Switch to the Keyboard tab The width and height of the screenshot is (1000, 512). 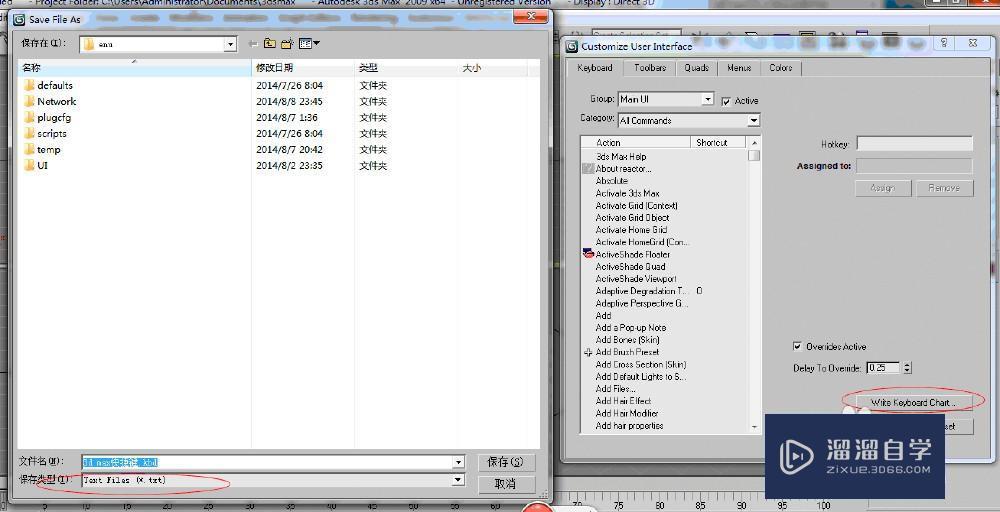595,68
